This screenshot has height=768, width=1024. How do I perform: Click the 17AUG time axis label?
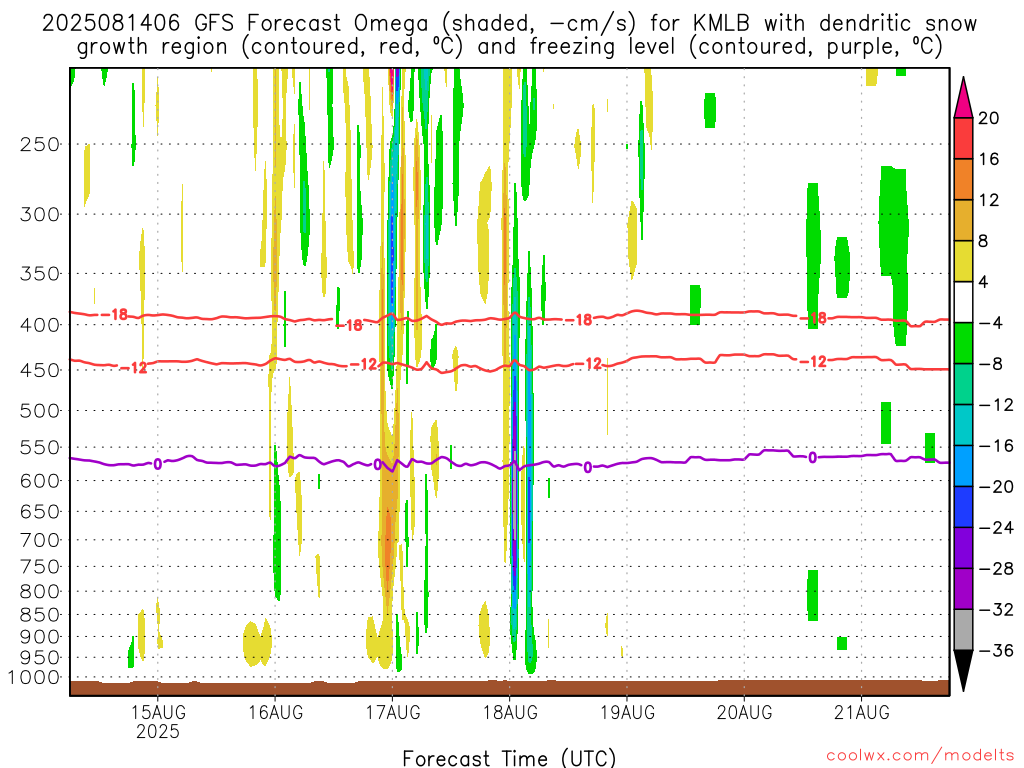click(x=392, y=712)
